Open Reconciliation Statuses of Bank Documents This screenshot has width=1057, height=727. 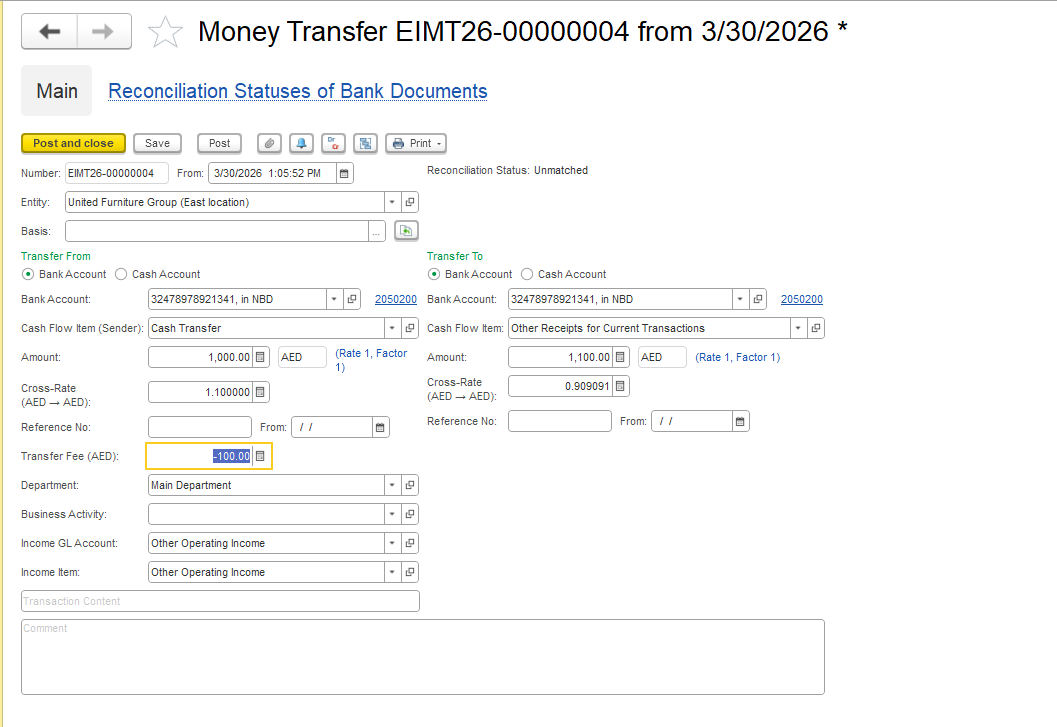click(x=298, y=91)
